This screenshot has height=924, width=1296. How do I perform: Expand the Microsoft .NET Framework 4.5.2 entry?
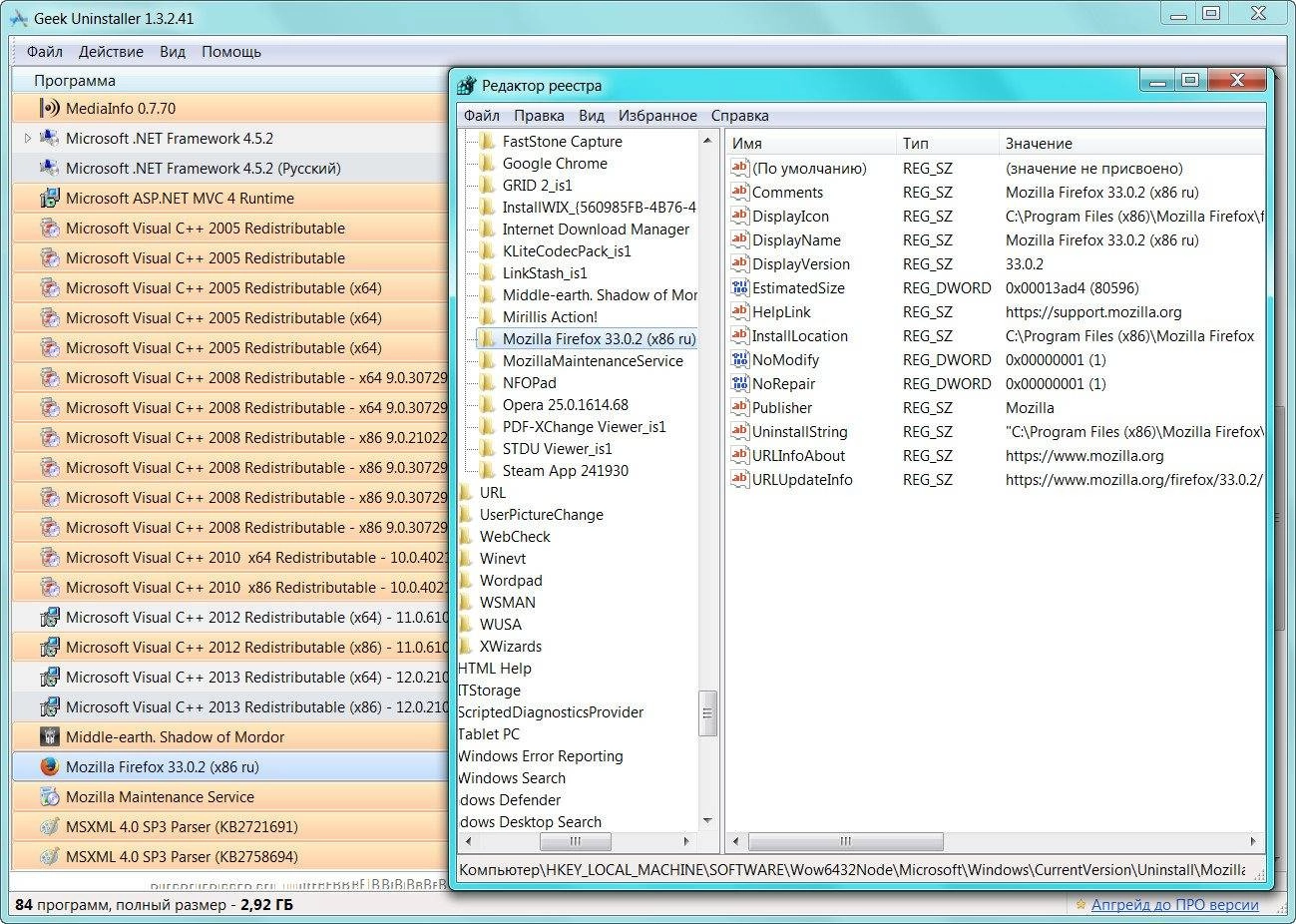coord(28,138)
